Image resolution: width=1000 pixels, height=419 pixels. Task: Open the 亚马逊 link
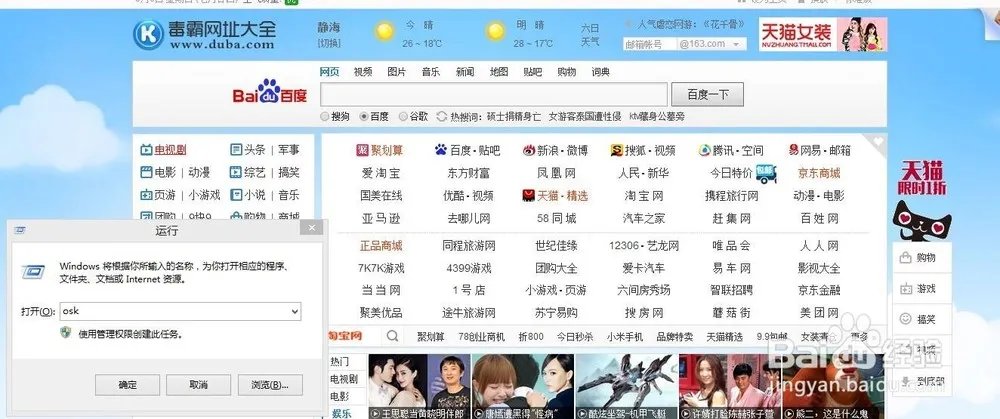[x=381, y=219]
